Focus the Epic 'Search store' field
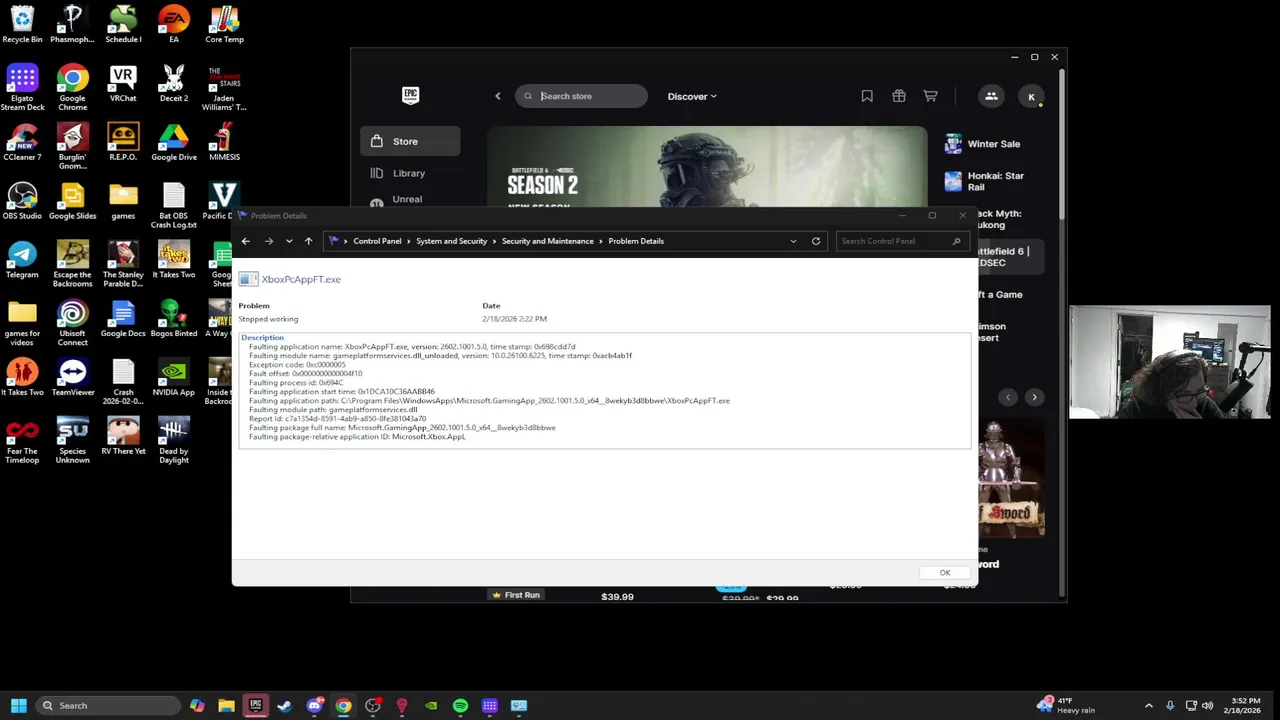This screenshot has width=1280, height=720. (x=581, y=96)
